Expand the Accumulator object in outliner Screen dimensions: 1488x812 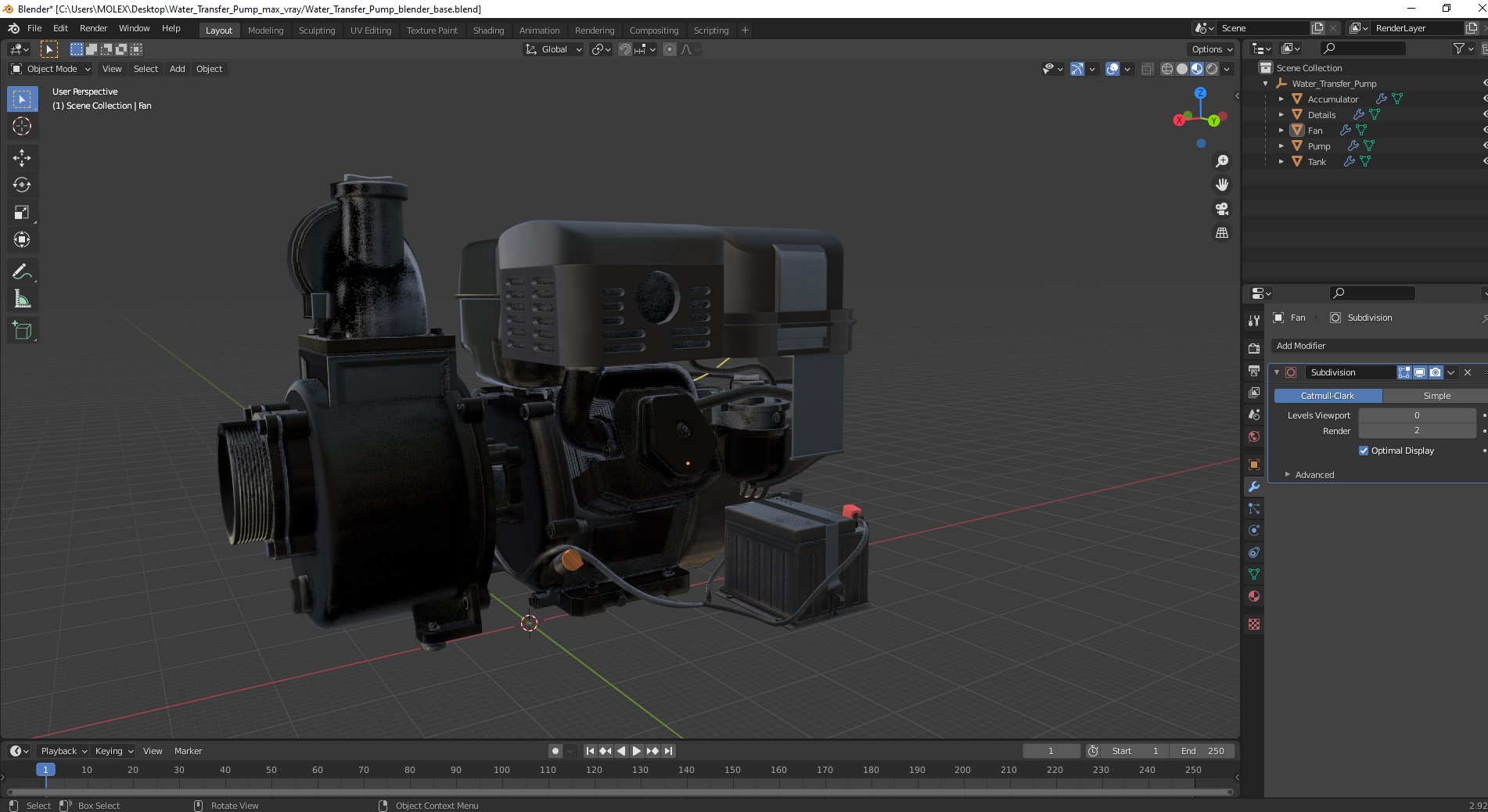coord(1281,99)
